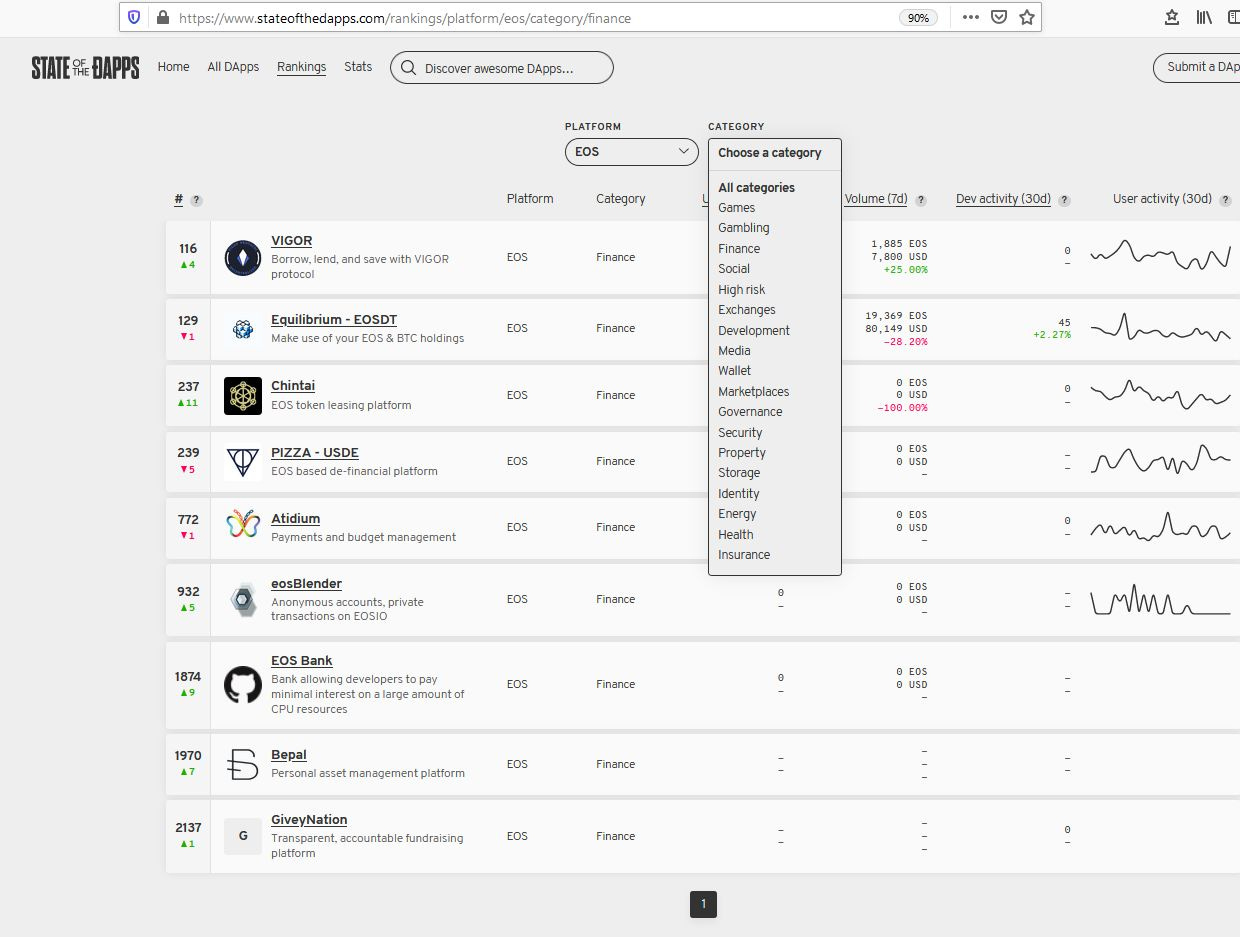Click the padlock site security icon
This screenshot has height=937, width=1240.
(x=163, y=17)
